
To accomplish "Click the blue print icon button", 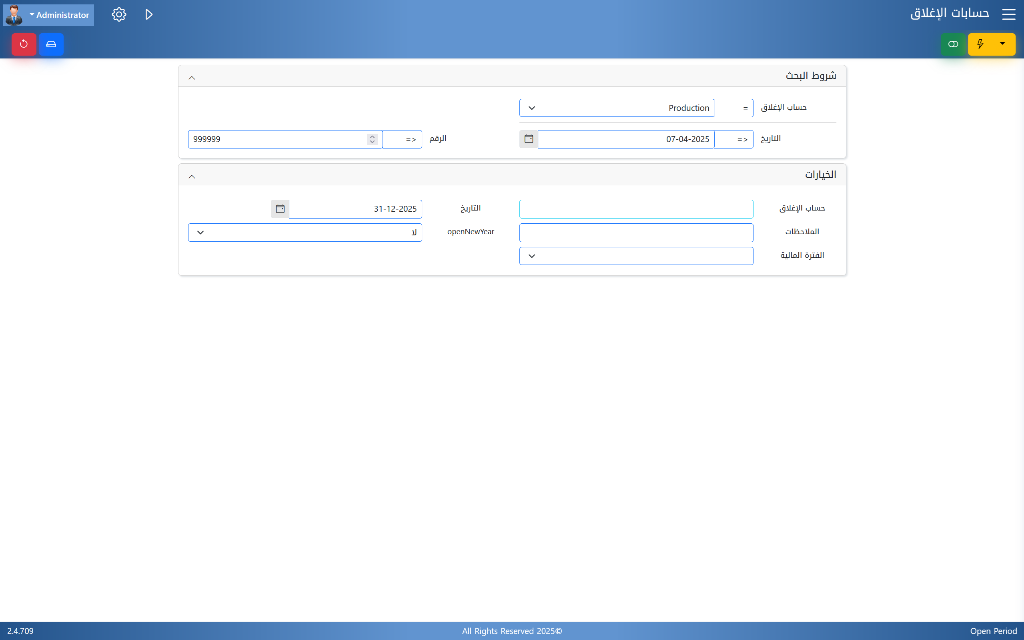I will coord(51,44).
